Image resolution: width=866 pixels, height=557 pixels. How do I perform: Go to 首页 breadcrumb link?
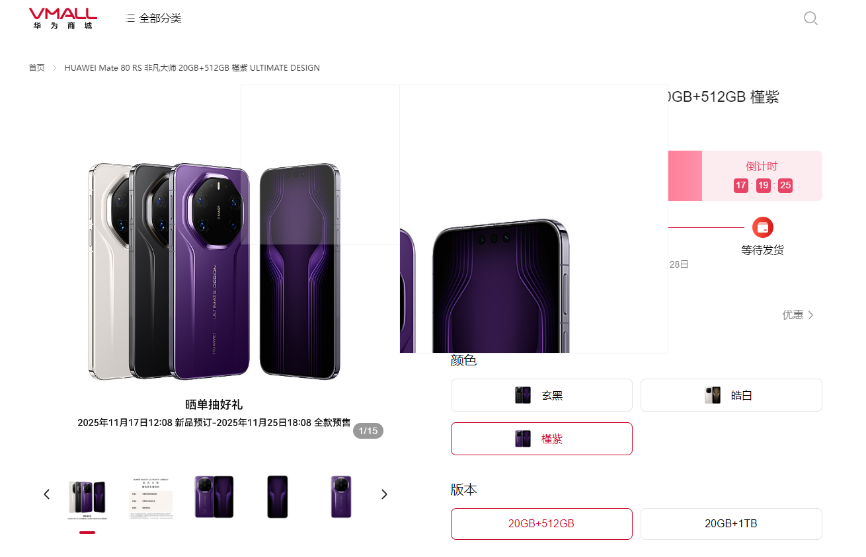click(36, 68)
